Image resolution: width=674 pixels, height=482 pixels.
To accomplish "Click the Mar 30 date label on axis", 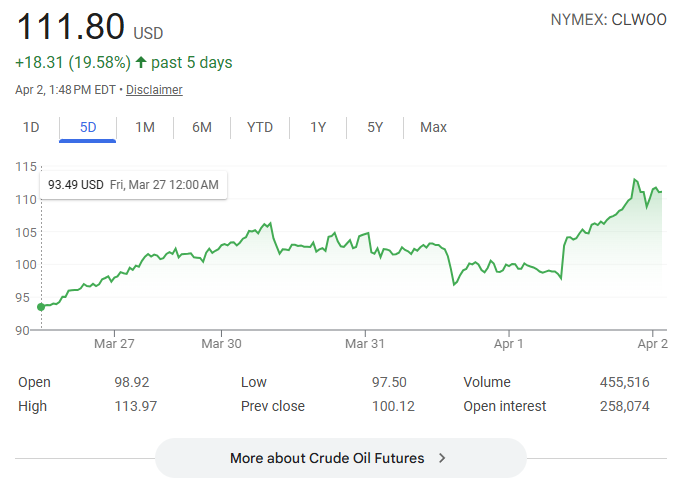I will tap(222, 343).
